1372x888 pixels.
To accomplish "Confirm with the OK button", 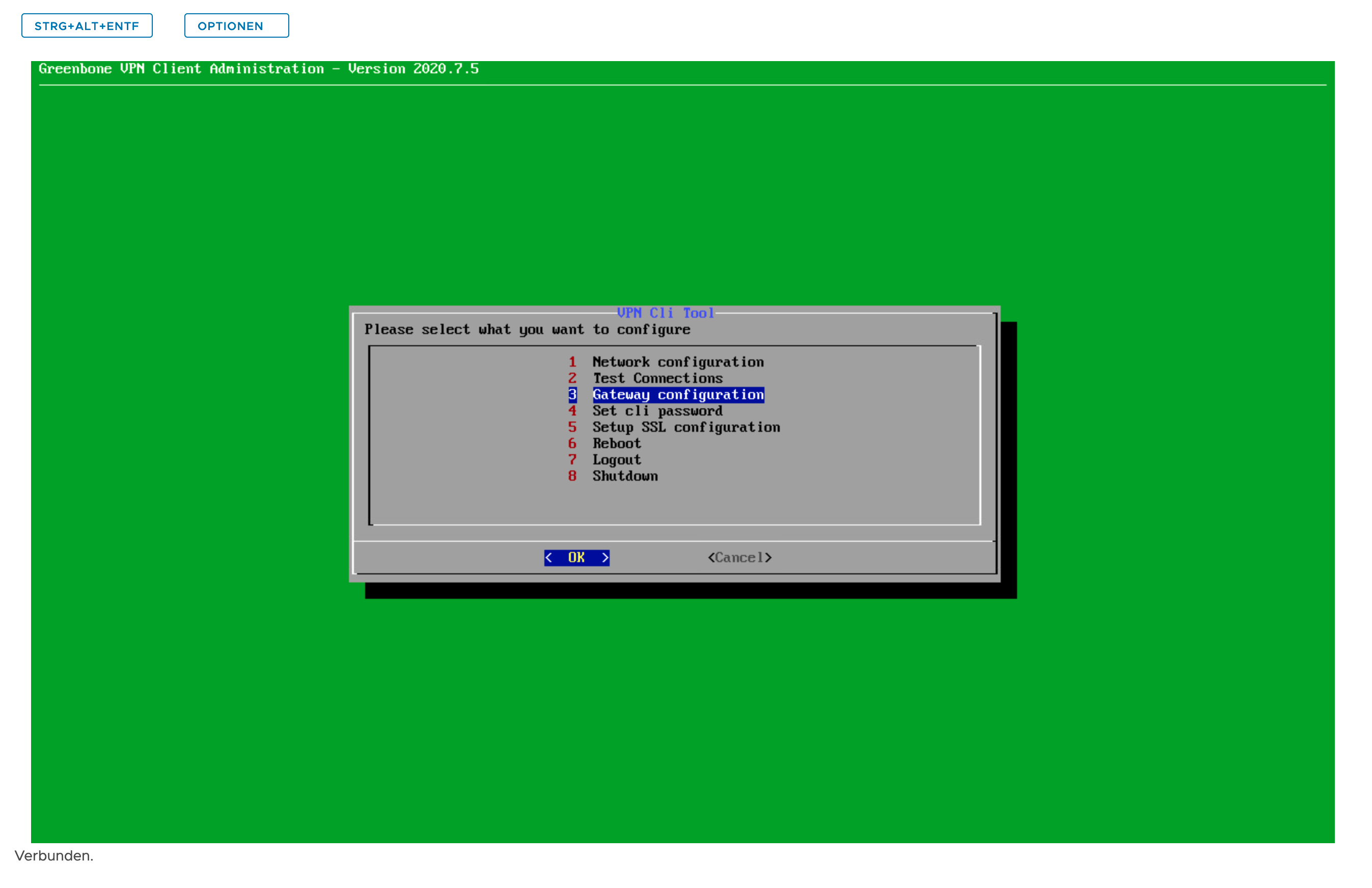I will (x=577, y=558).
